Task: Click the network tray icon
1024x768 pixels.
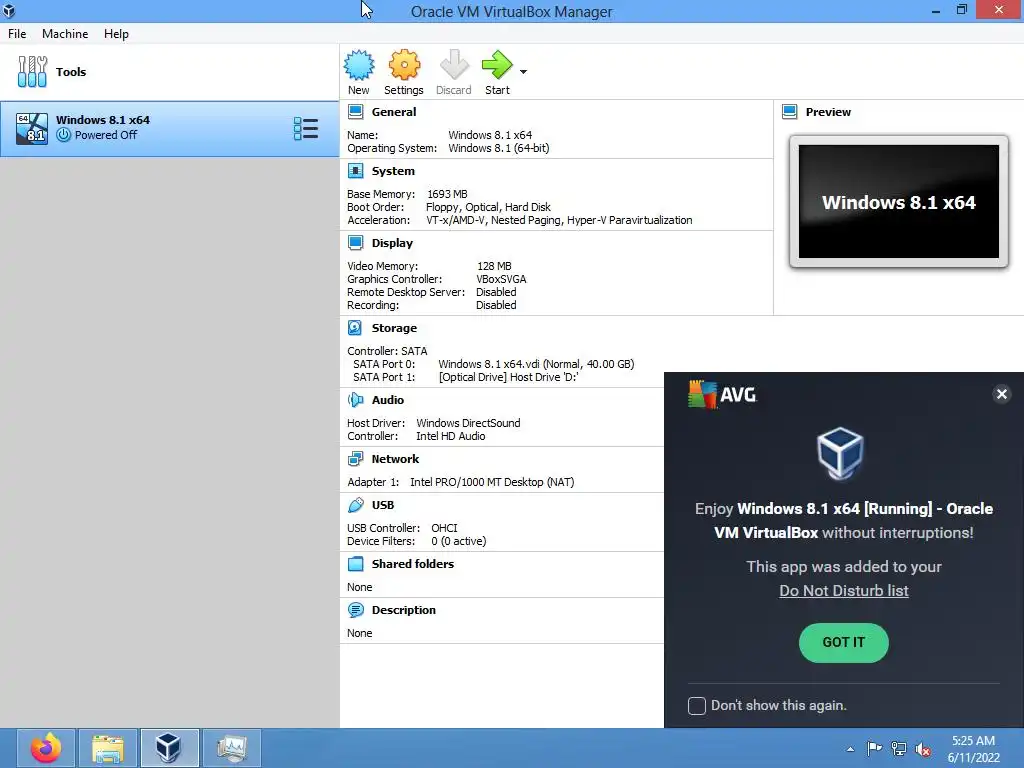Action: (899, 749)
